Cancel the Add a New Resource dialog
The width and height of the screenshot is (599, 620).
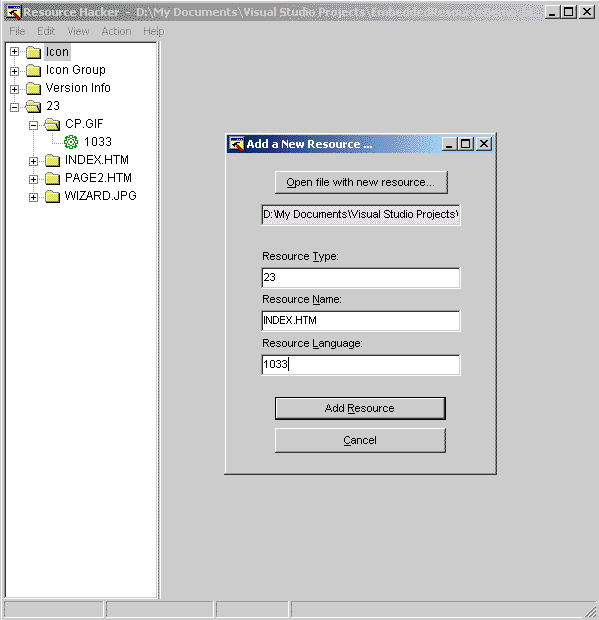coord(360,440)
